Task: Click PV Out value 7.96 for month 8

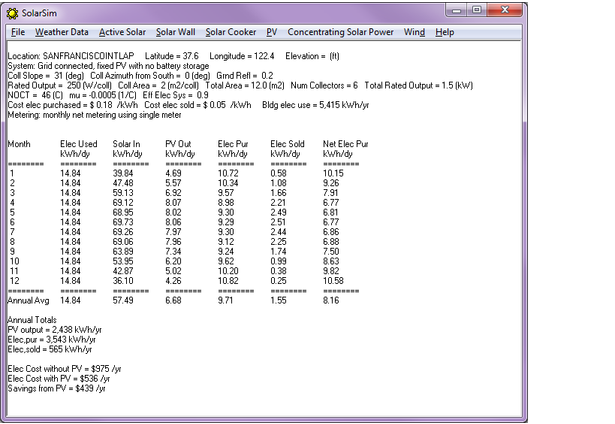Action: point(173,242)
